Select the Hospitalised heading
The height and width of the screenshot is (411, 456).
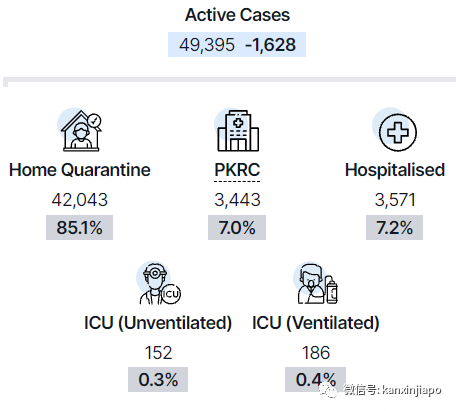pyautogui.click(x=395, y=170)
